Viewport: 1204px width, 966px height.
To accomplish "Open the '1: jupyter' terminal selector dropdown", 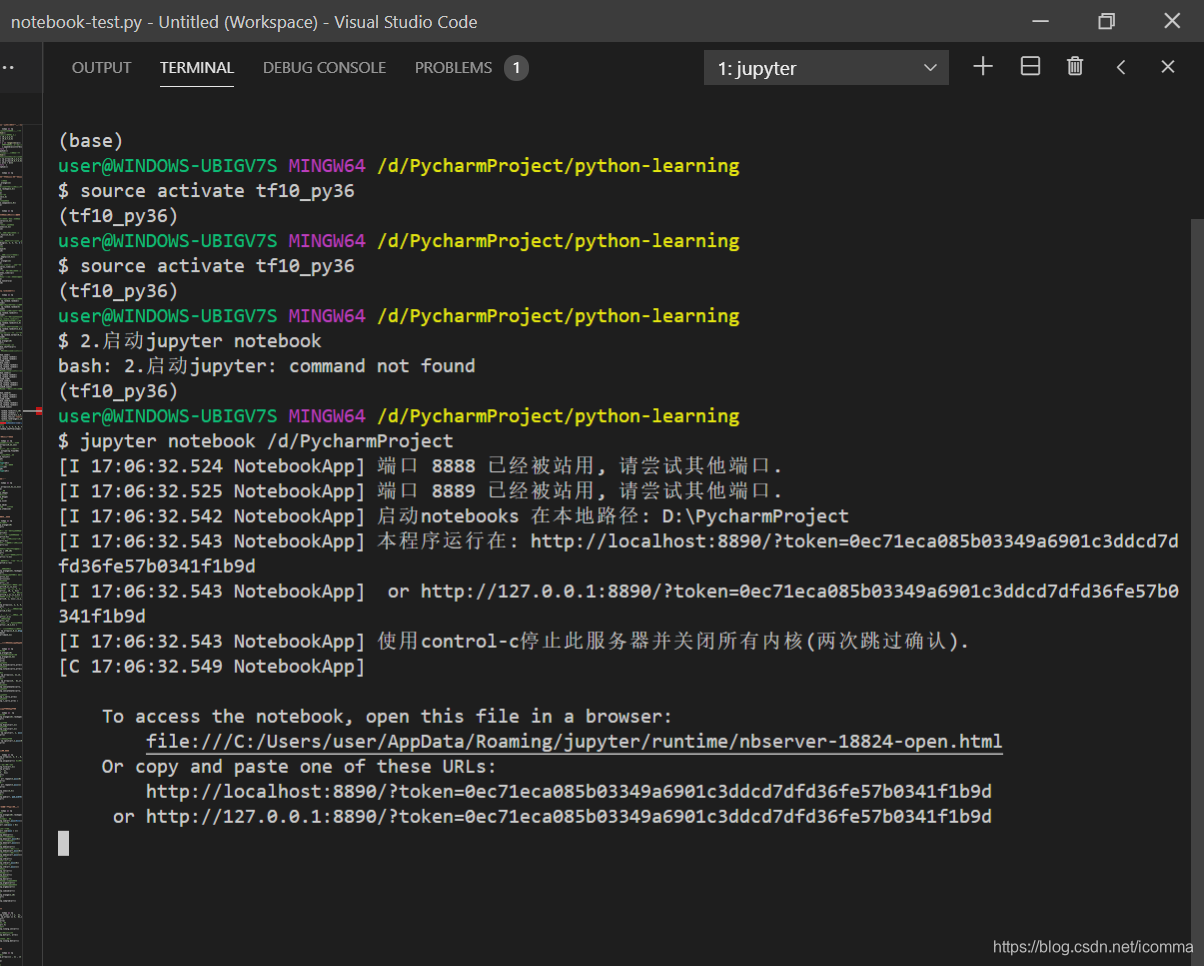I will coord(826,68).
